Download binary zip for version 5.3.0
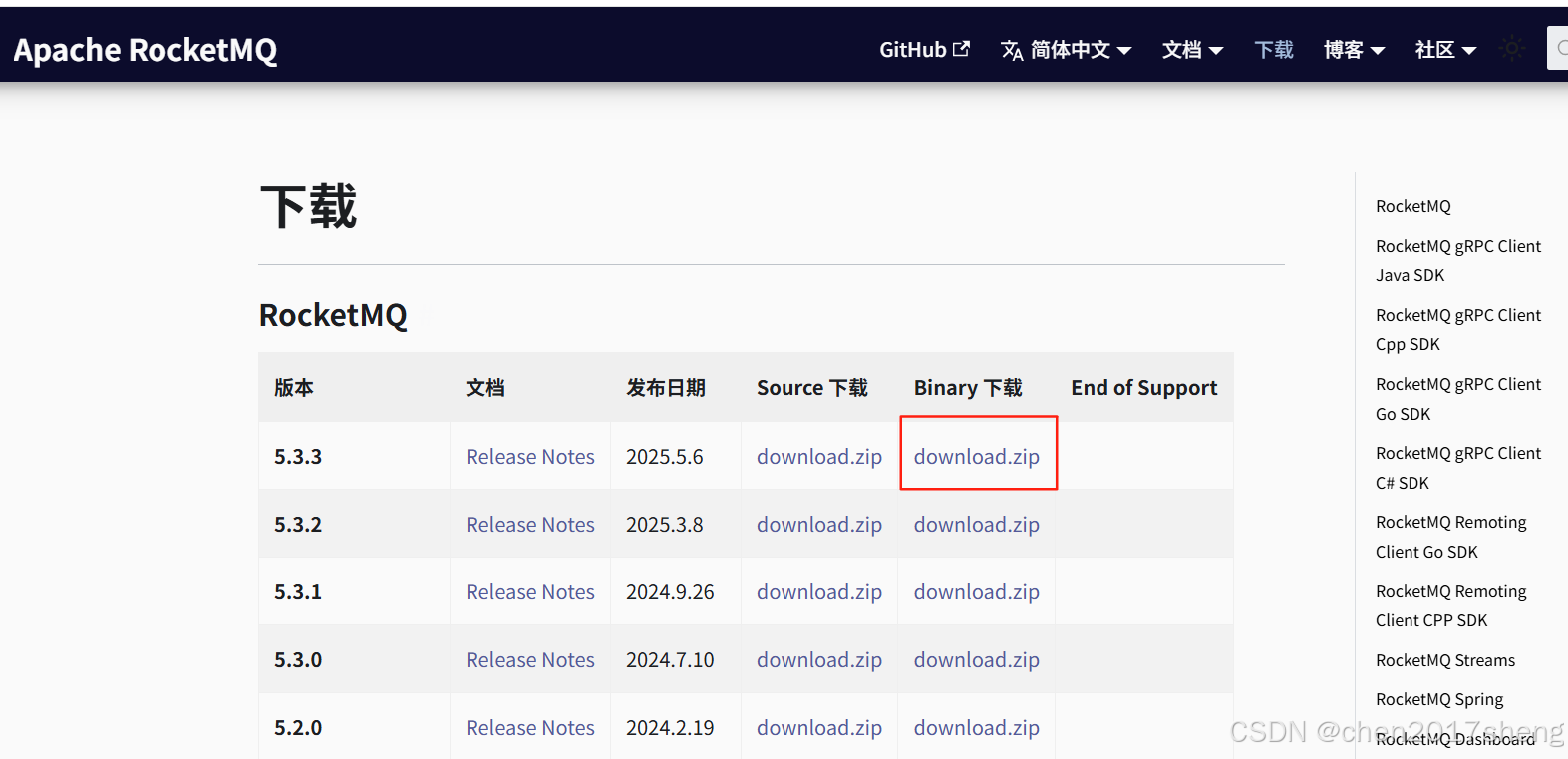 click(977, 660)
